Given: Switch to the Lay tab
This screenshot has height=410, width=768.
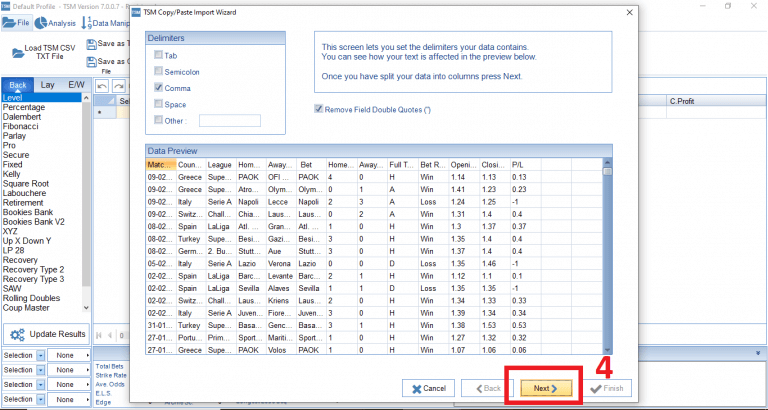Looking at the screenshot, I should pyautogui.click(x=48, y=86).
